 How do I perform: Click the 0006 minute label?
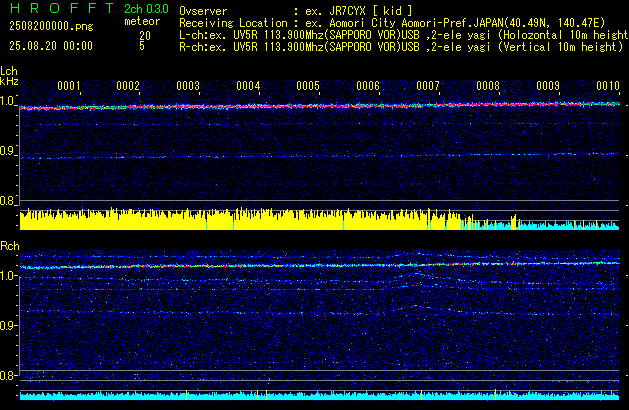368,86
